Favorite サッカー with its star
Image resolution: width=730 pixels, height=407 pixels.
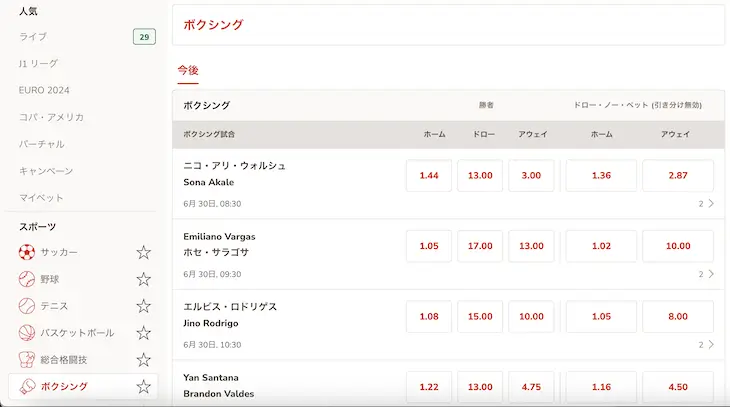[x=143, y=252]
